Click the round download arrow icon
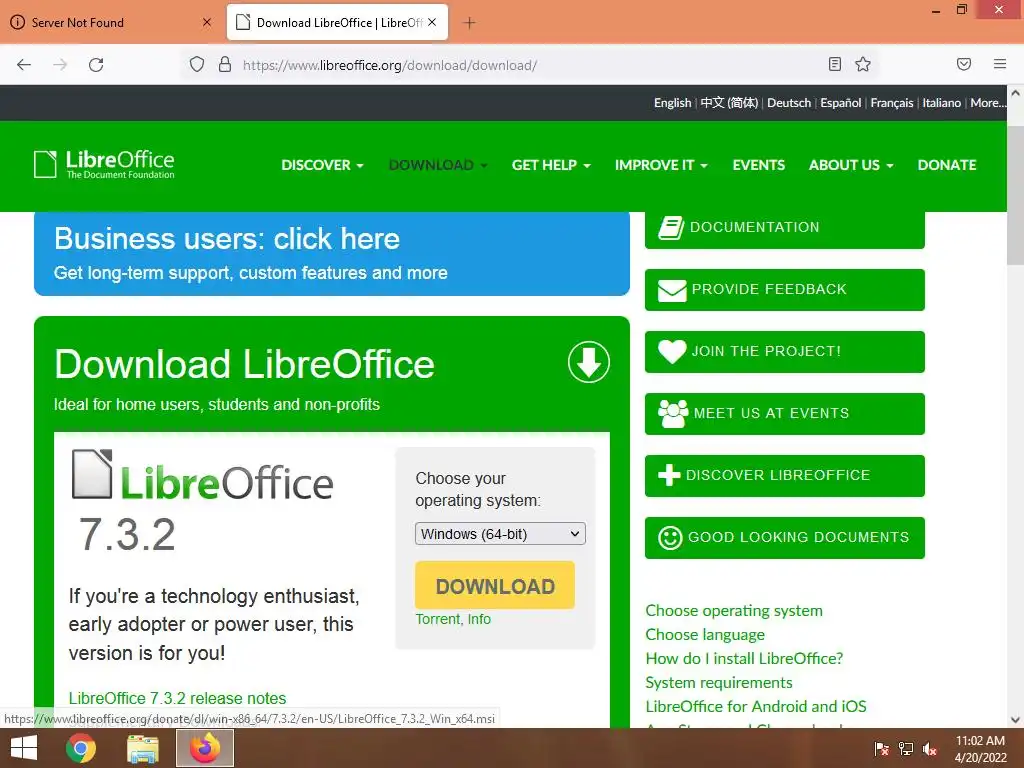The image size is (1024, 768). pos(588,362)
